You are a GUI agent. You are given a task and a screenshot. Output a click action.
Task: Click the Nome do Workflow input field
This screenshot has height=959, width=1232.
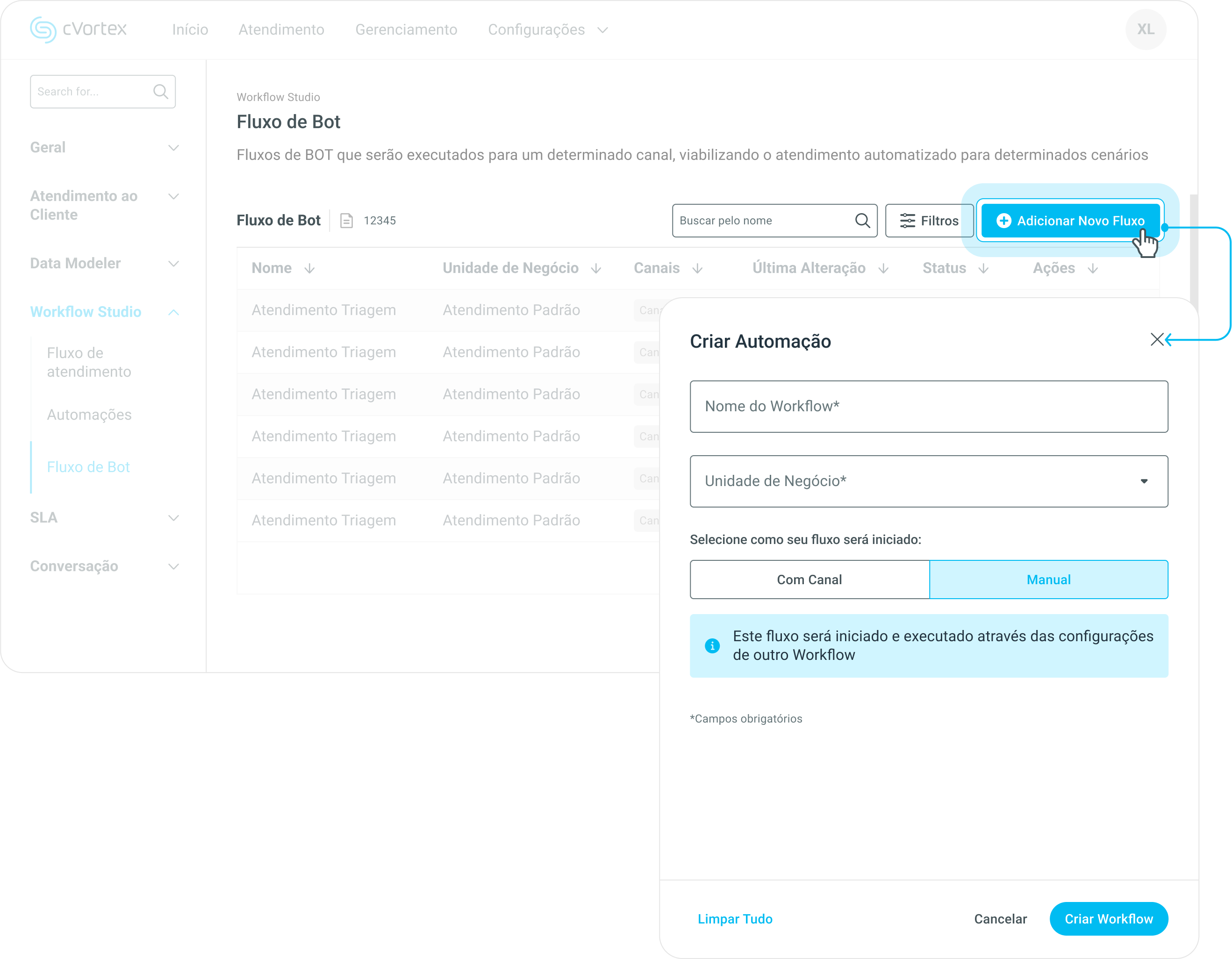point(929,406)
